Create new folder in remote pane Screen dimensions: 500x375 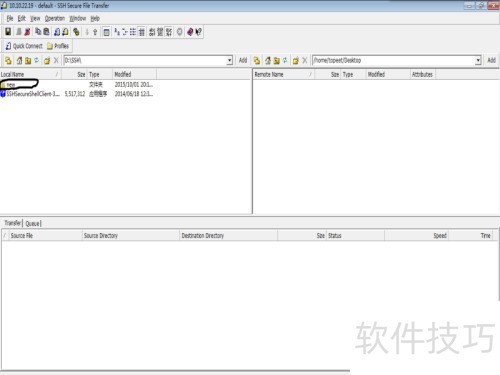click(296, 60)
